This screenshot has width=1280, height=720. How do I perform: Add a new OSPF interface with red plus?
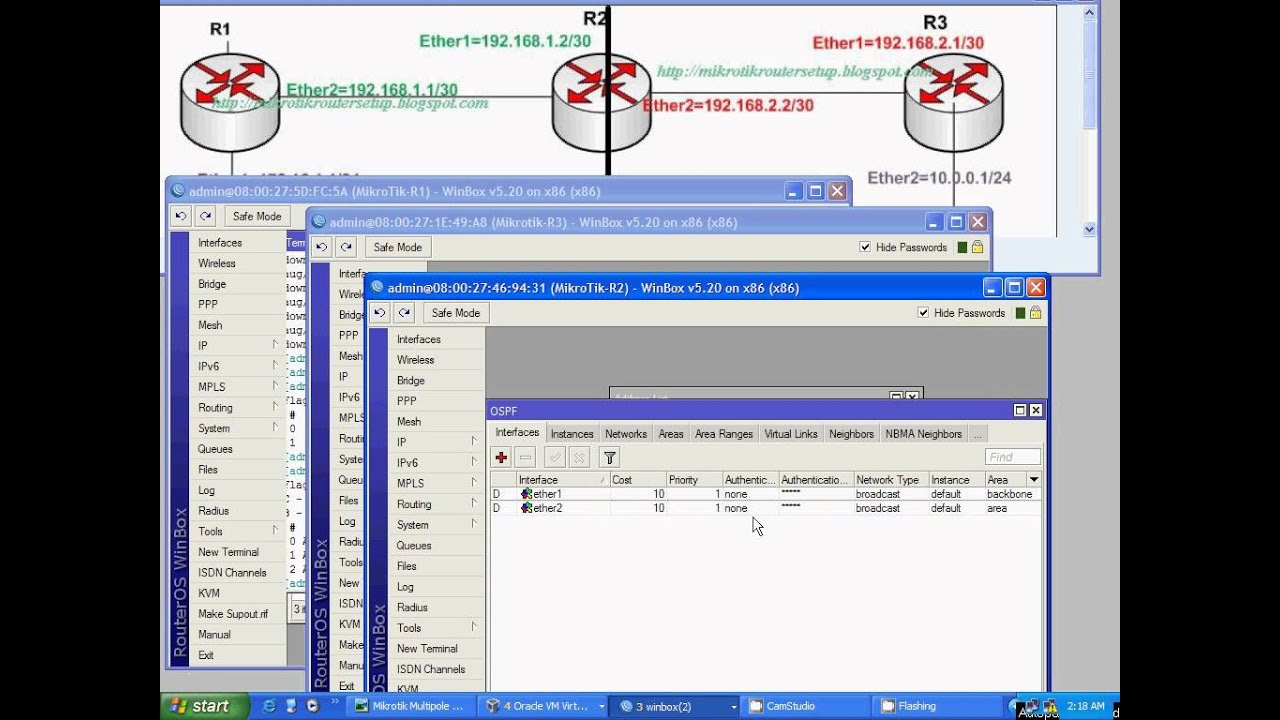(501, 457)
